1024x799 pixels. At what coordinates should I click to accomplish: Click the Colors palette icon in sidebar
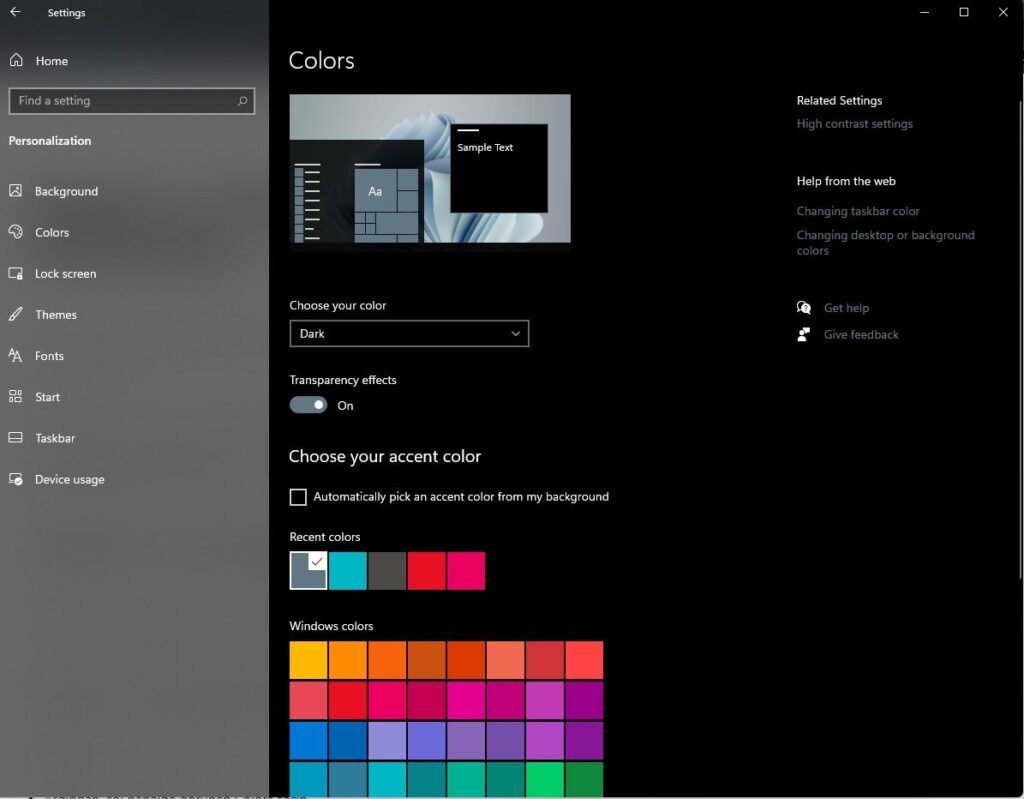(x=16, y=232)
